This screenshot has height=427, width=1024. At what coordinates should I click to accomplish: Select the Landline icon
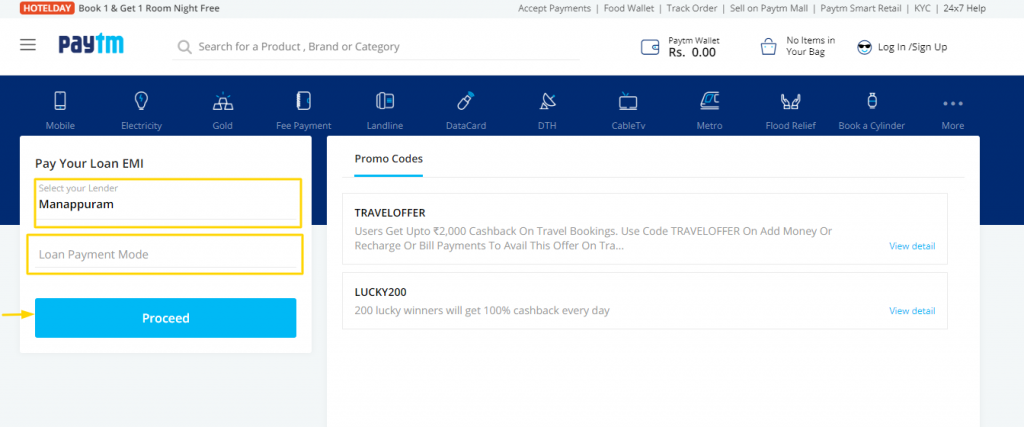click(x=385, y=101)
